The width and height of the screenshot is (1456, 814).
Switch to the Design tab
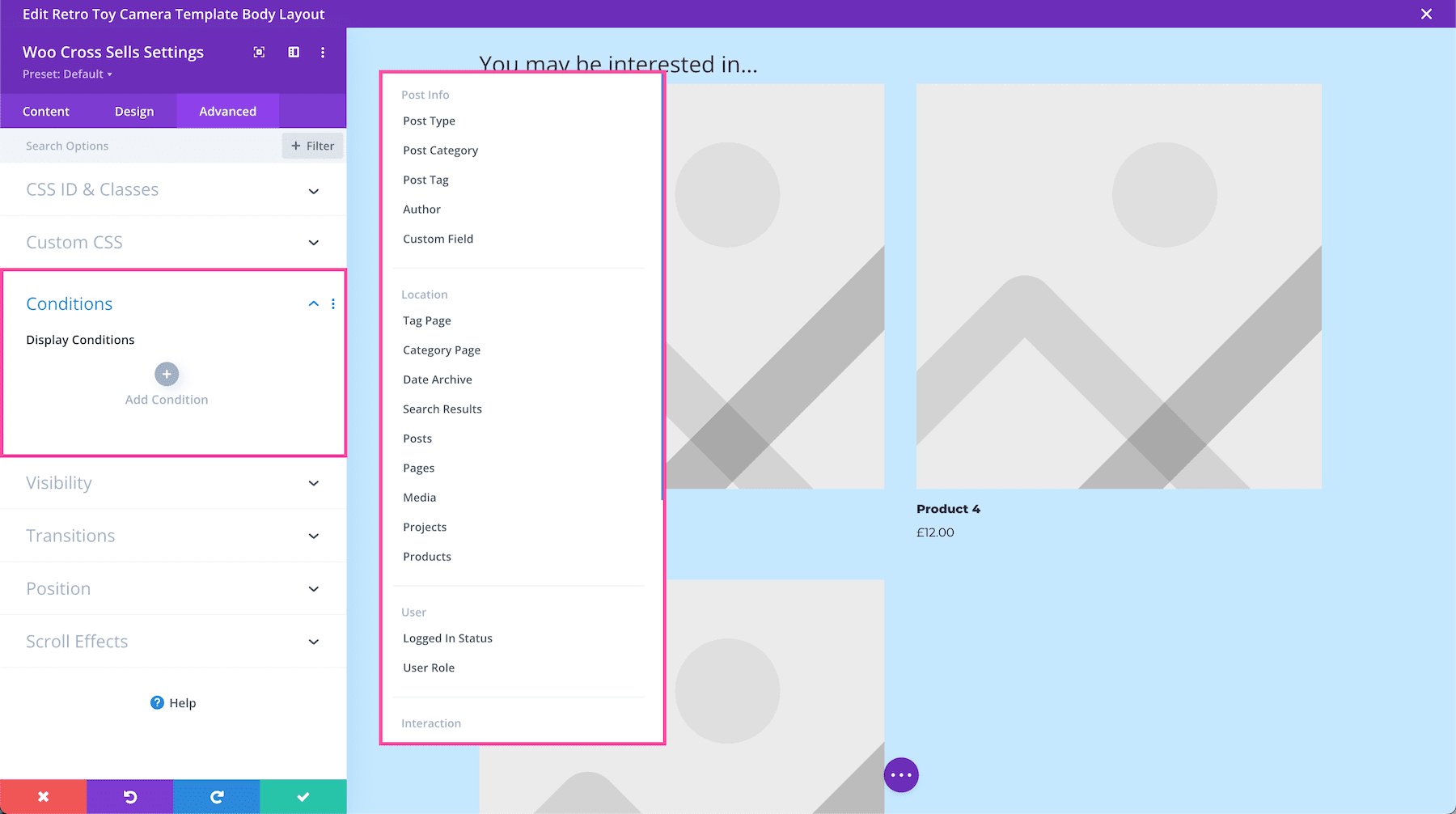tap(134, 111)
